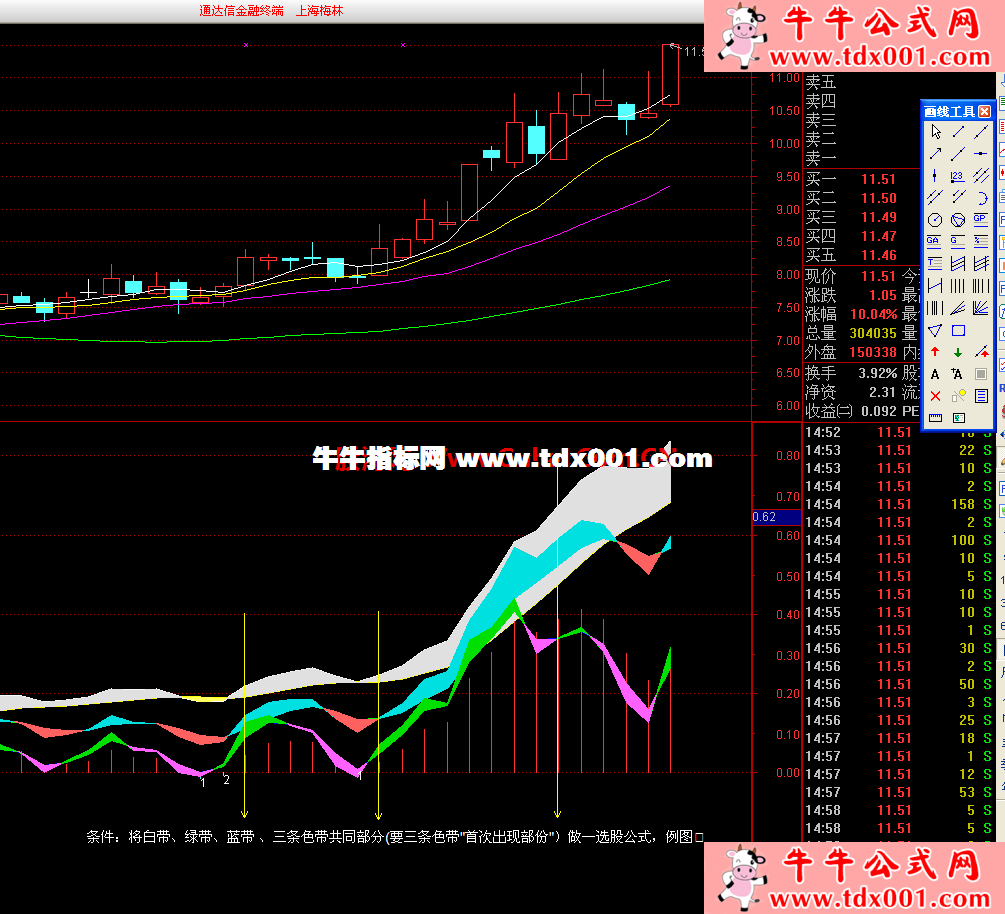
Task: Insert a red up arrow marker
Action: point(935,352)
